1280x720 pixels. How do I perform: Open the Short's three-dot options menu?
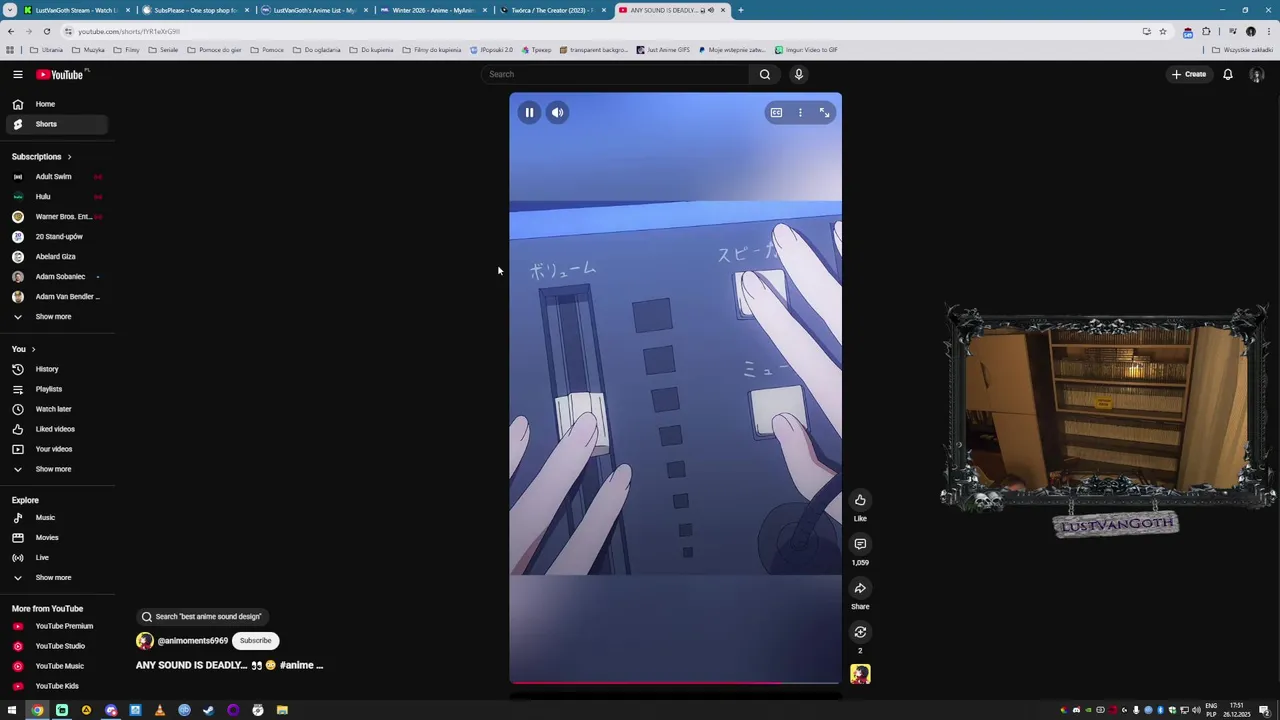pyautogui.click(x=800, y=113)
